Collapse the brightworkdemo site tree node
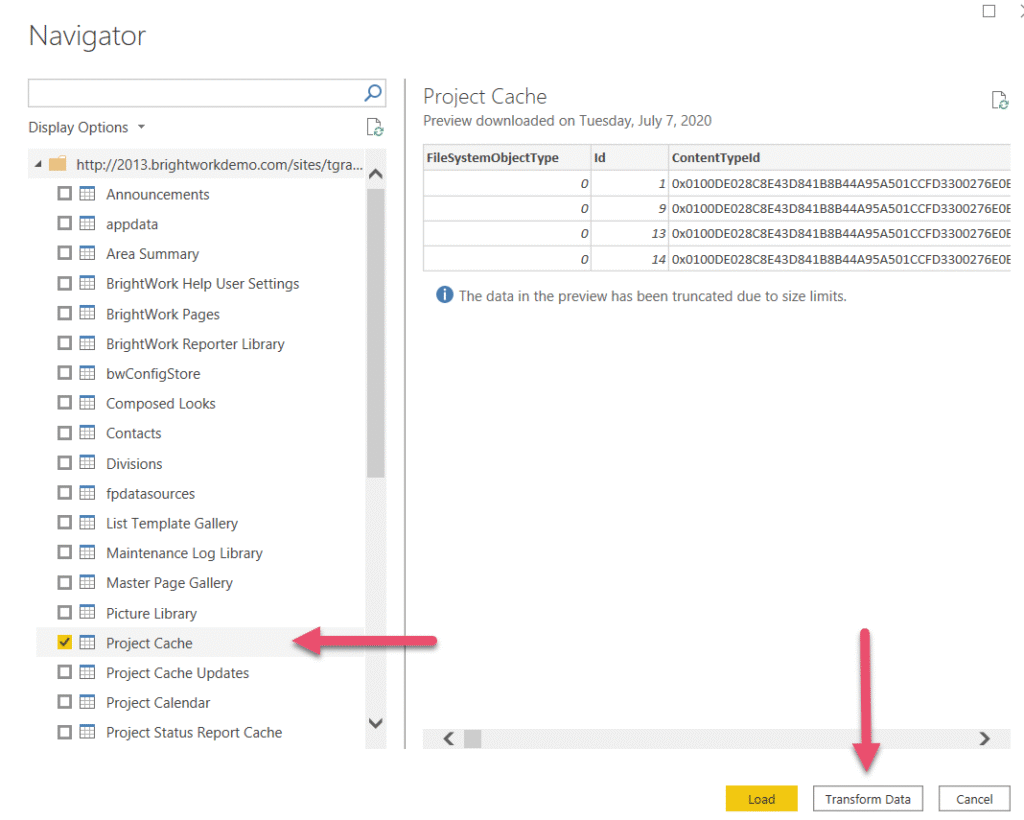Screen dimensions: 1024x820 pyautogui.click(x=39, y=164)
